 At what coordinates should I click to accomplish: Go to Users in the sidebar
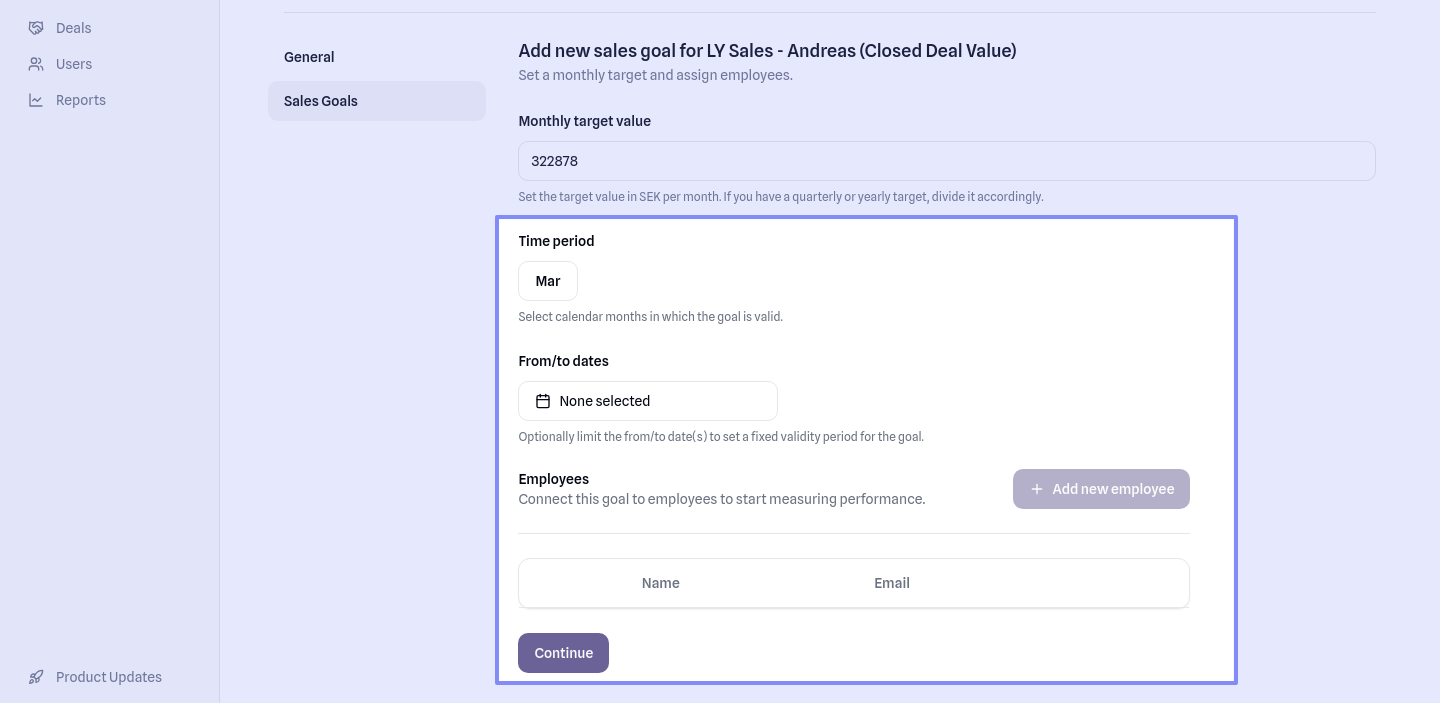(x=74, y=64)
